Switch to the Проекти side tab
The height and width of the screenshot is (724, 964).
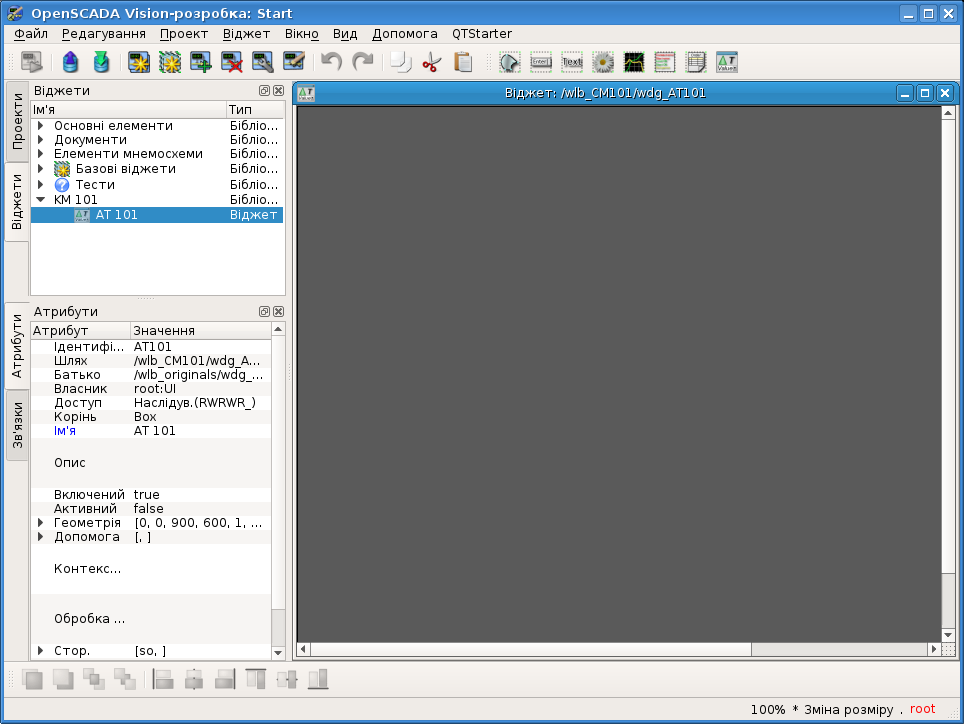(17, 121)
